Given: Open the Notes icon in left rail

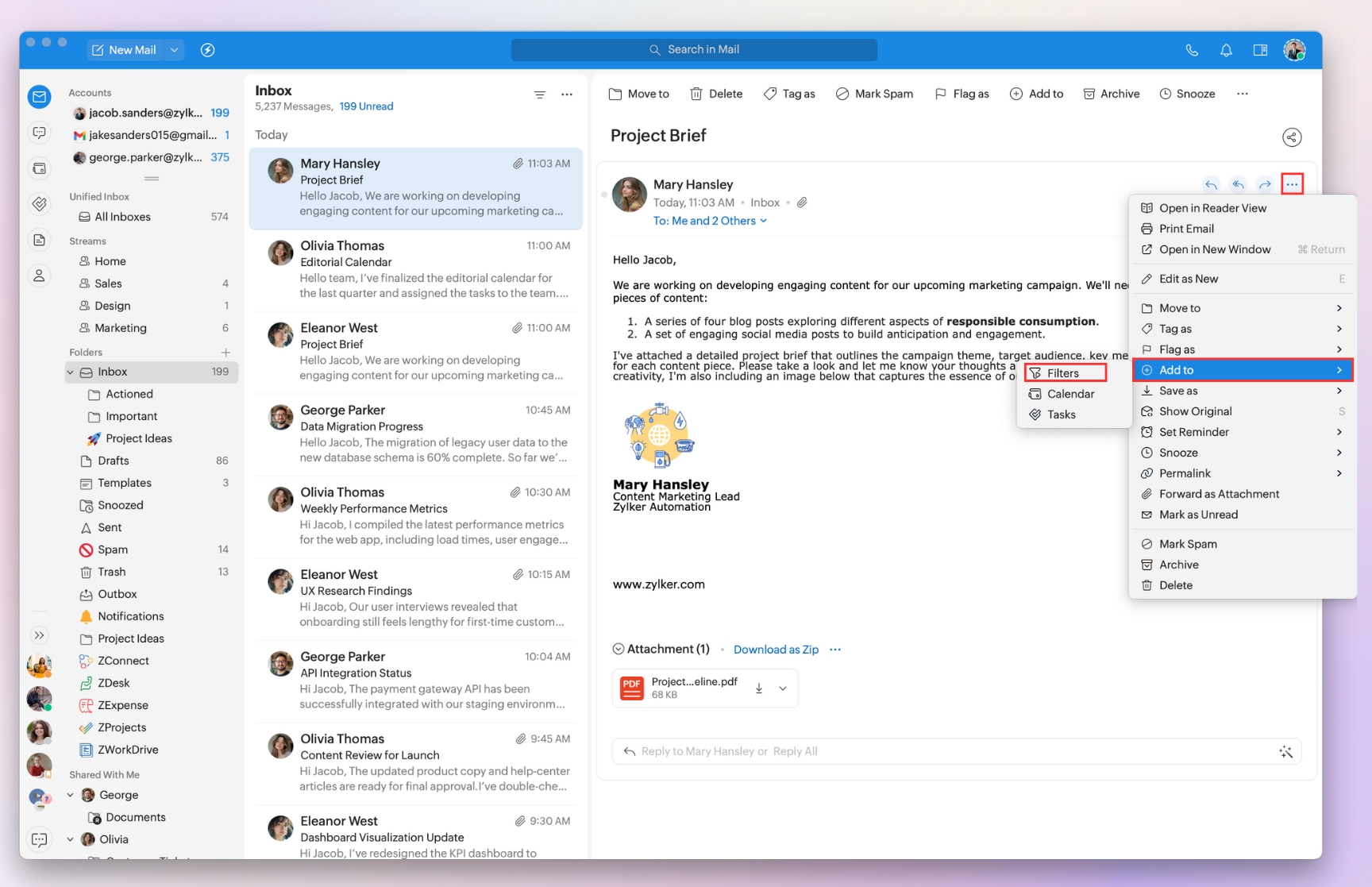Looking at the screenshot, I should [x=39, y=240].
